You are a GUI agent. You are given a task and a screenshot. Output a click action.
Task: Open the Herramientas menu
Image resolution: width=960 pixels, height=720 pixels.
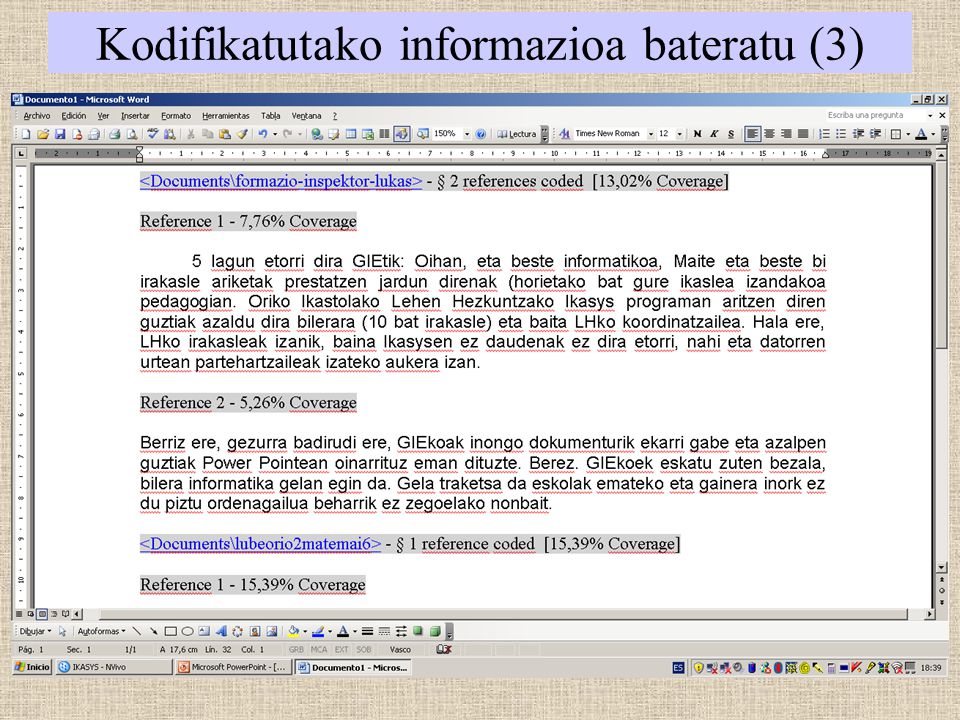click(x=226, y=116)
